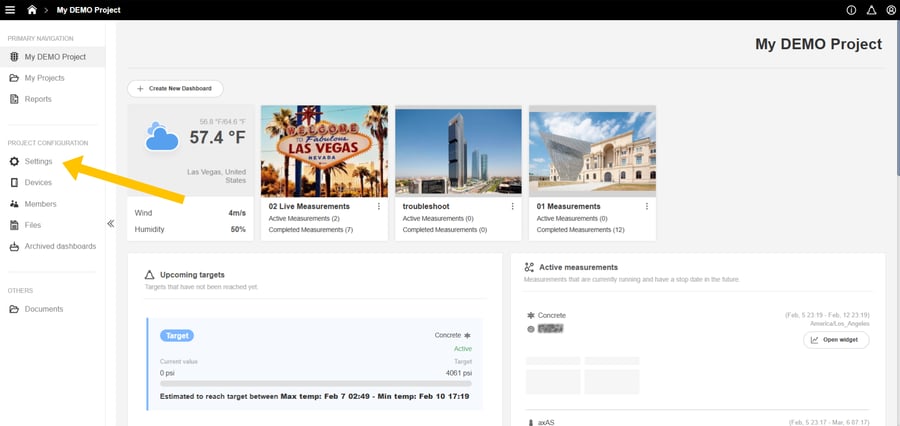Open the hamburger menu icon
The height and width of the screenshot is (426, 900).
10,10
